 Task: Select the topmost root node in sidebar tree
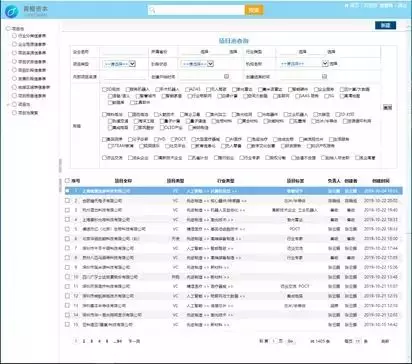9,29
